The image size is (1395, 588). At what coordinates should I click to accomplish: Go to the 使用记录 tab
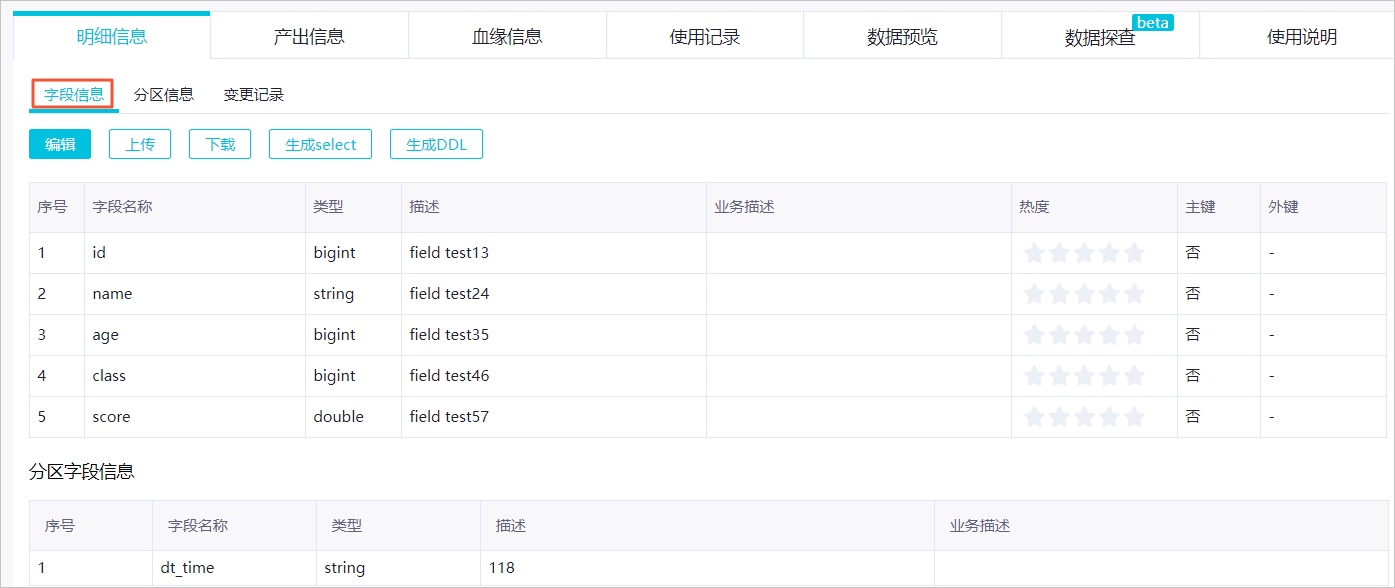[705, 37]
